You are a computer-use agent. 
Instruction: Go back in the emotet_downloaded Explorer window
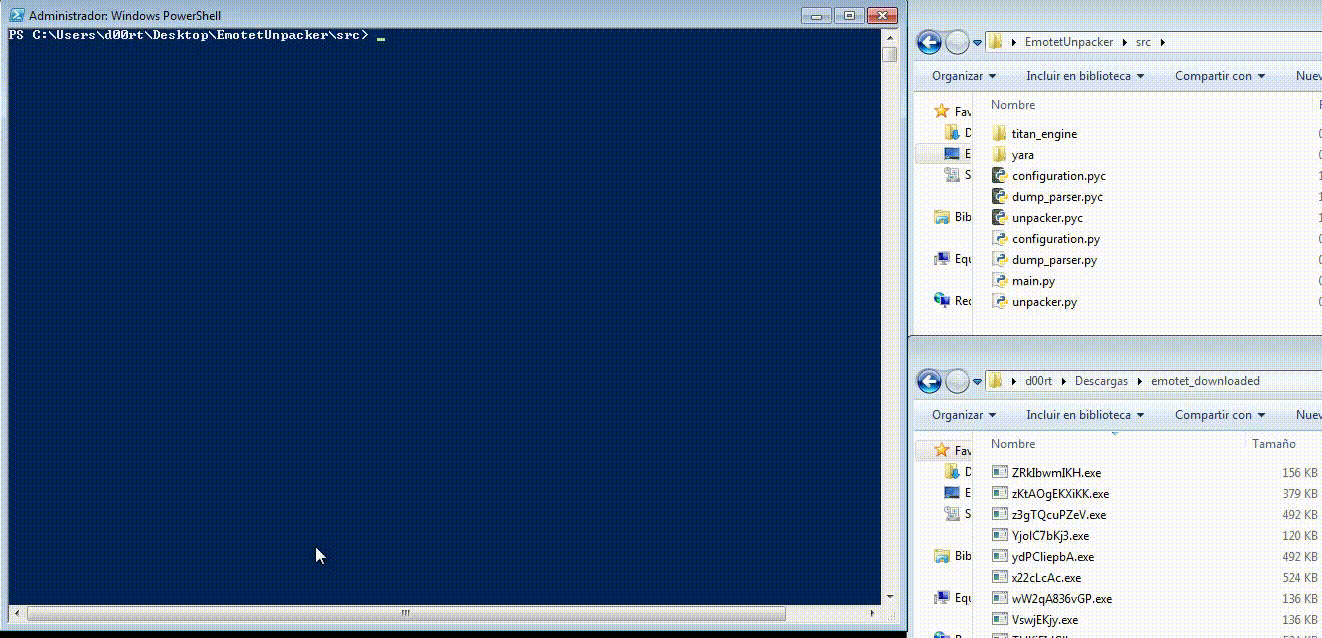point(930,381)
